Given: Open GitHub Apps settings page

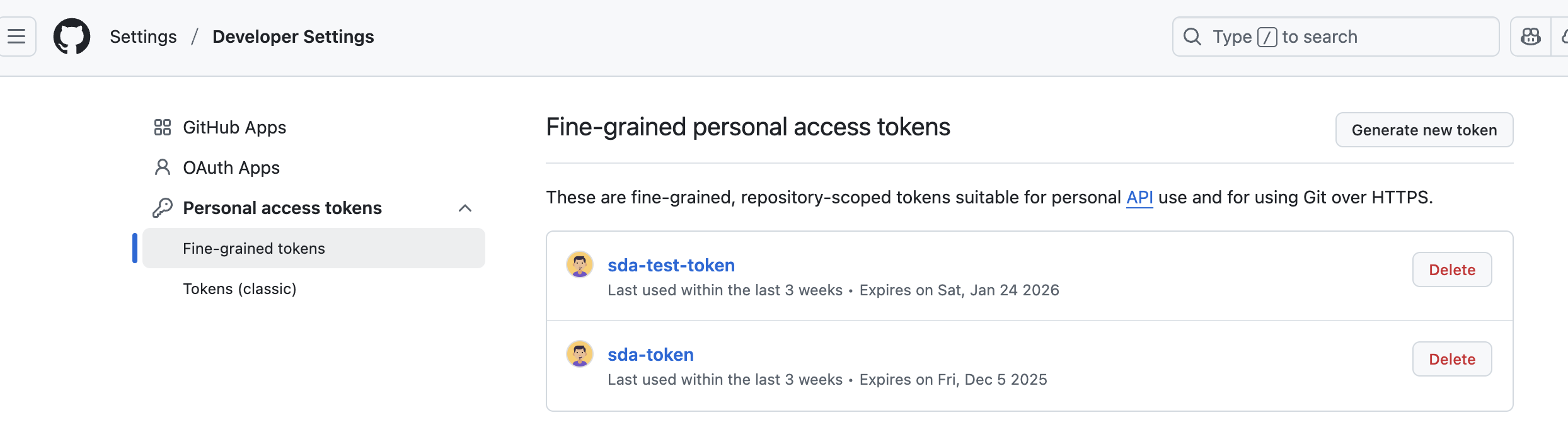Looking at the screenshot, I should point(234,127).
